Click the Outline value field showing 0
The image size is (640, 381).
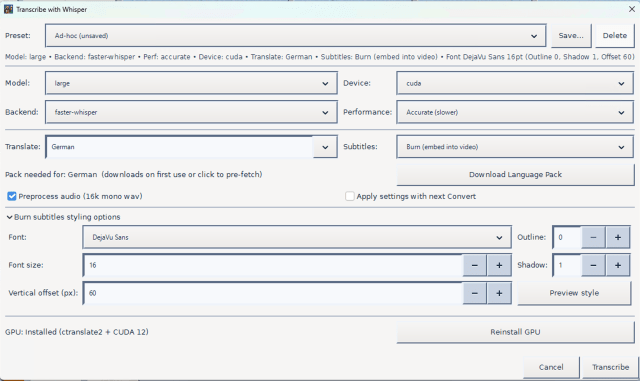[x=567, y=237]
